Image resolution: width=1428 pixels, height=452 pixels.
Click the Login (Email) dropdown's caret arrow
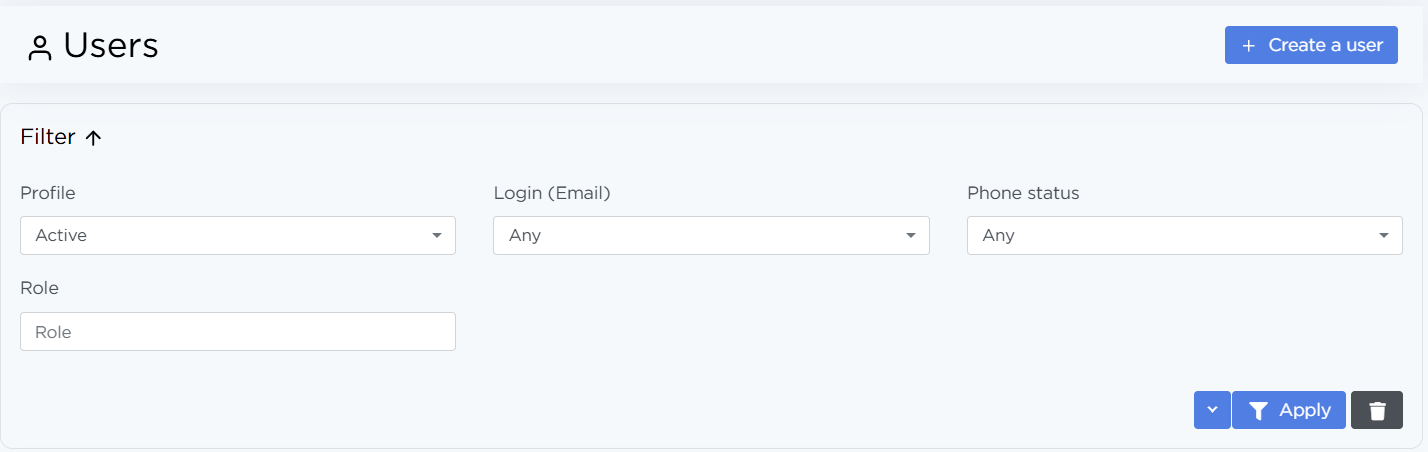911,236
